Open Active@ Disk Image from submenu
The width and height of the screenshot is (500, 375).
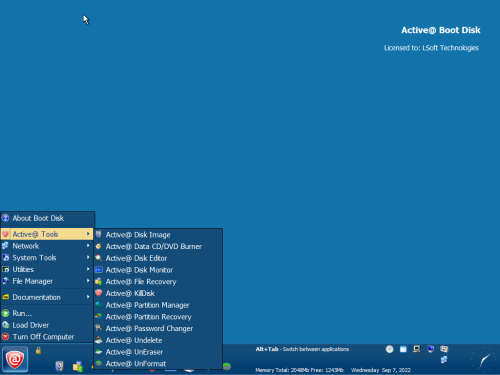pyautogui.click(x=158, y=235)
